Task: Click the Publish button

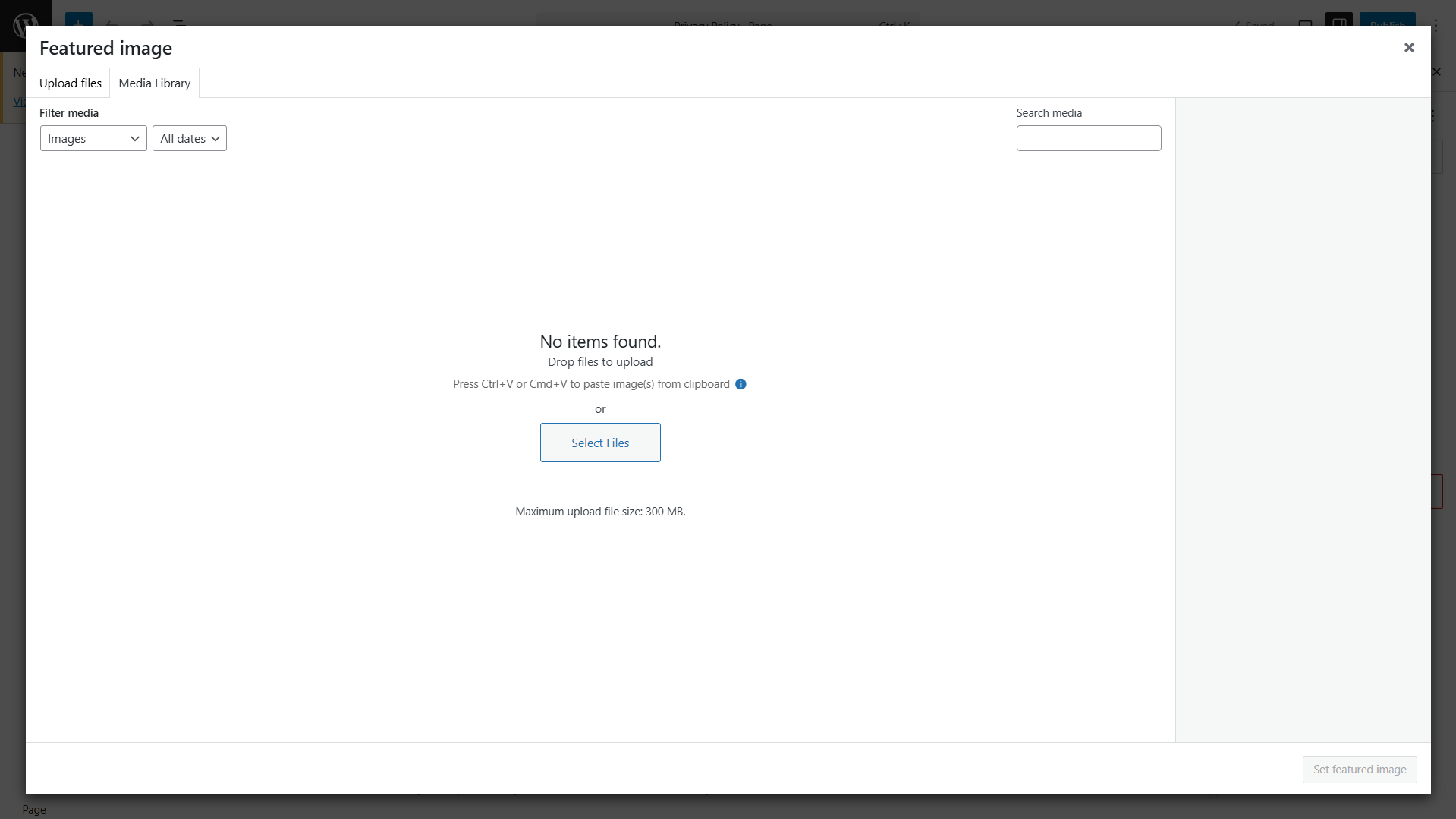Action: point(1388,24)
